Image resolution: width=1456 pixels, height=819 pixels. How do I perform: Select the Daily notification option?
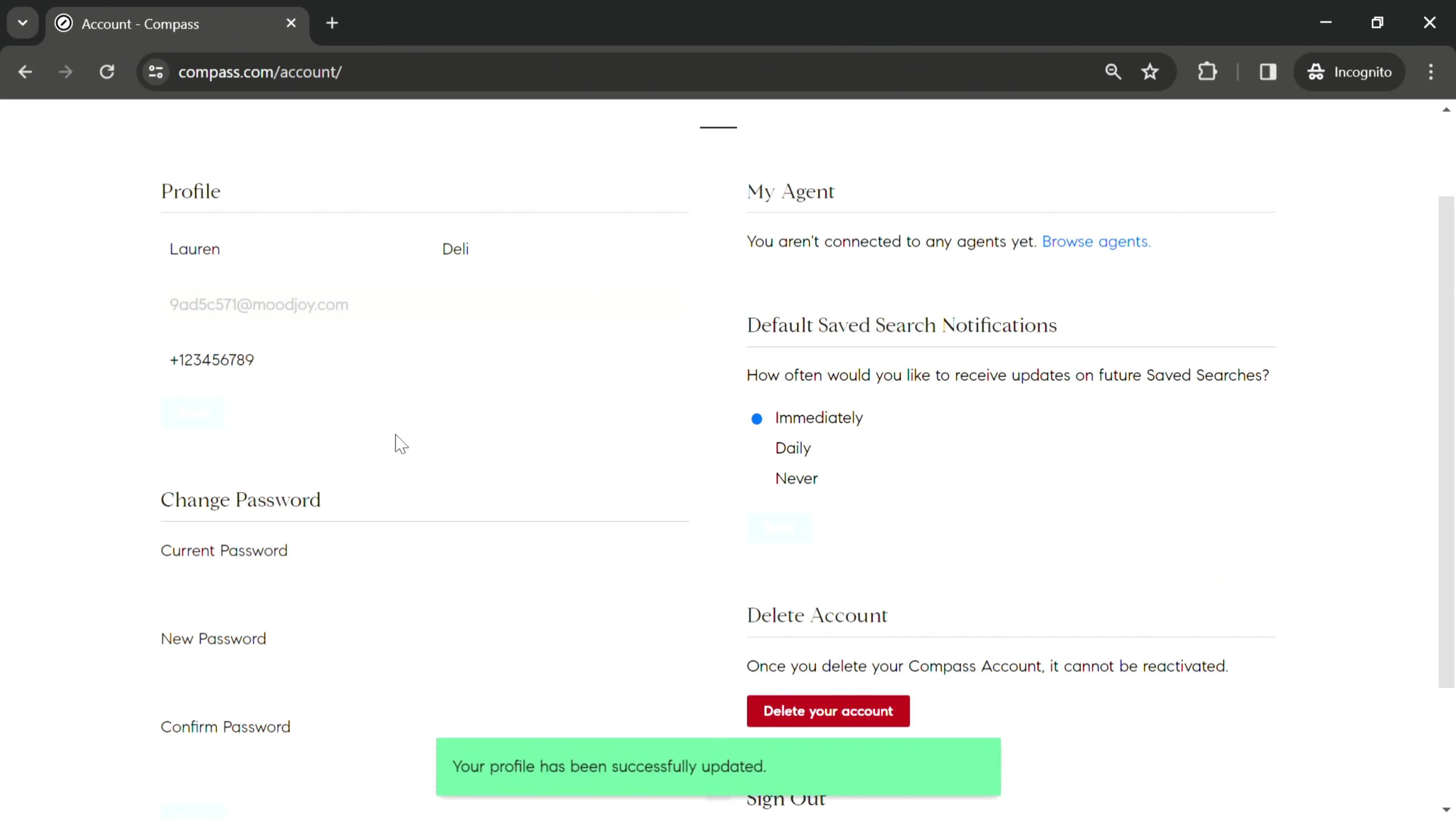tap(757, 449)
